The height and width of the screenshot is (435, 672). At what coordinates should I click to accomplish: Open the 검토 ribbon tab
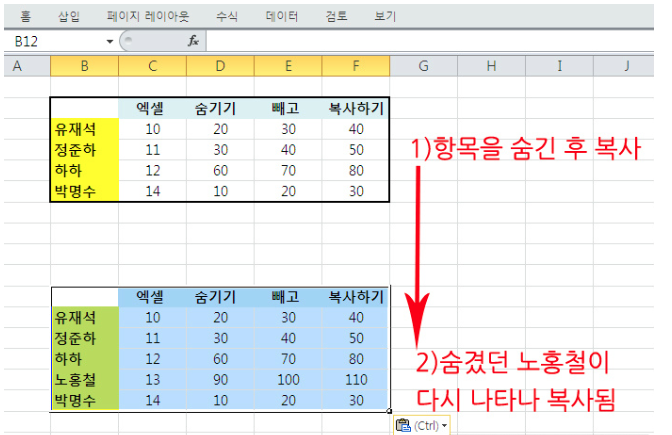(x=336, y=16)
